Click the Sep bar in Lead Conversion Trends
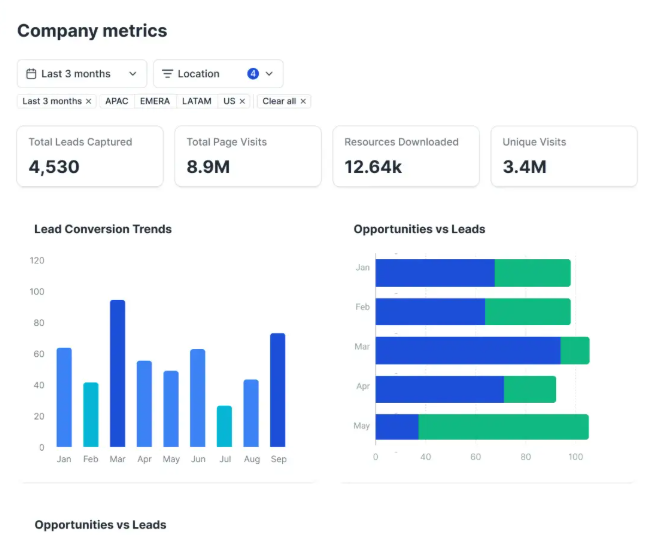The width and height of the screenshot is (645, 535). (x=278, y=390)
